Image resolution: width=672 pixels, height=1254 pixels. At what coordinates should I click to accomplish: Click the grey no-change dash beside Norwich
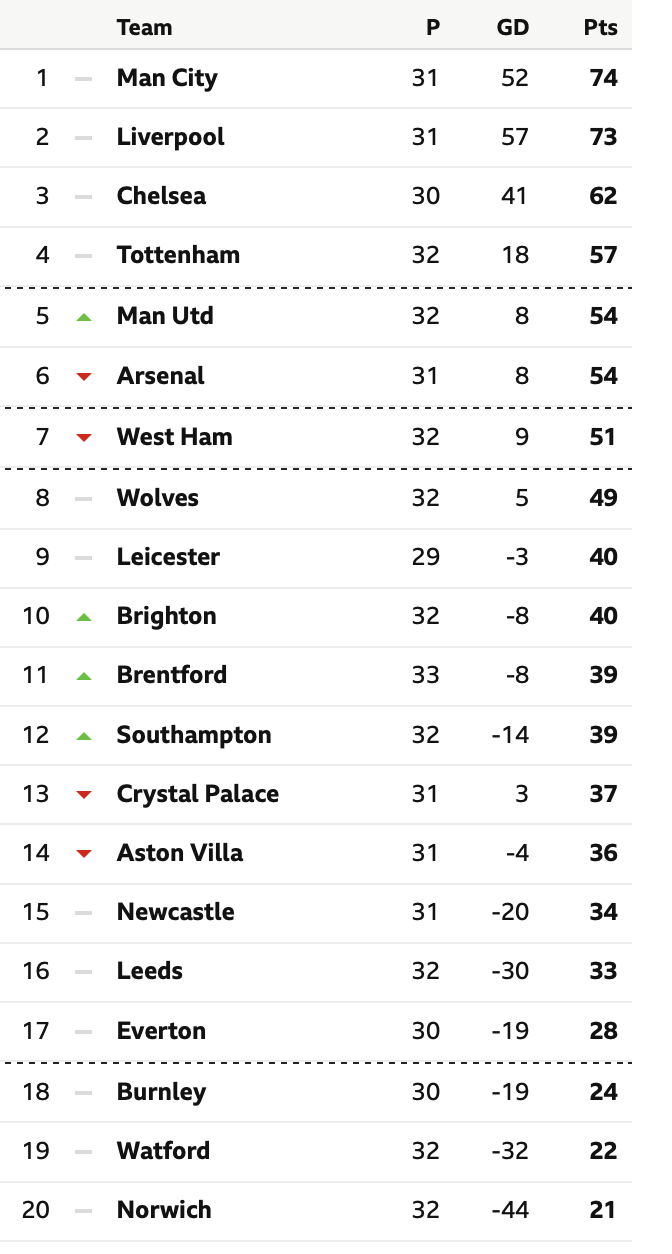click(84, 1211)
